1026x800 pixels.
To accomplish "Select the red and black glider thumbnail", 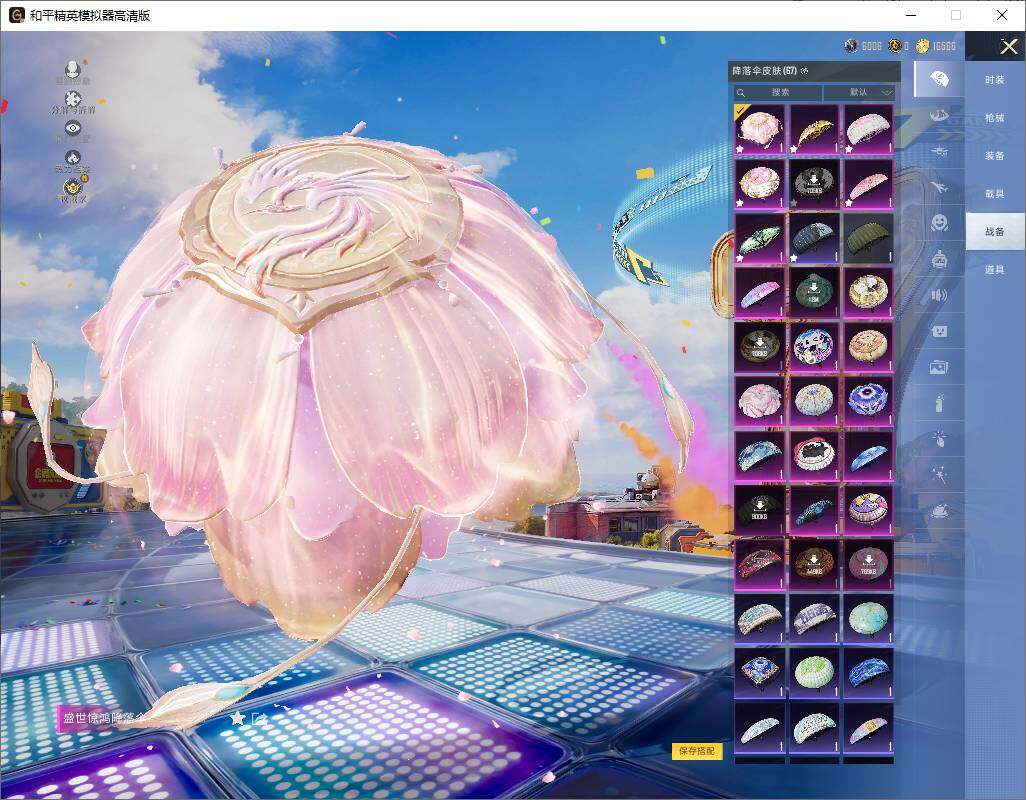I will coord(759,564).
